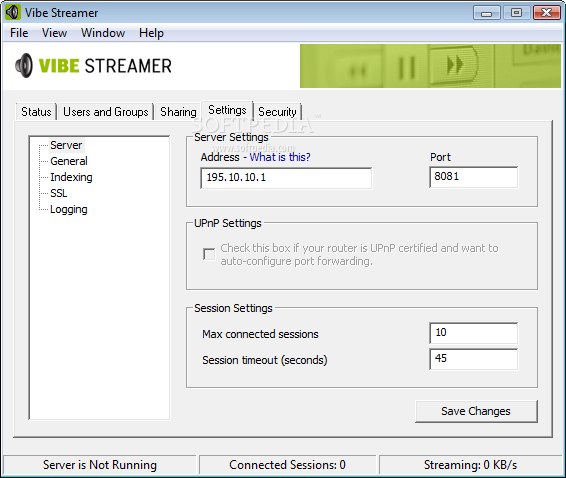The image size is (566, 478).
Task: Maximize the Vibe Streamer window
Action: click(517, 13)
